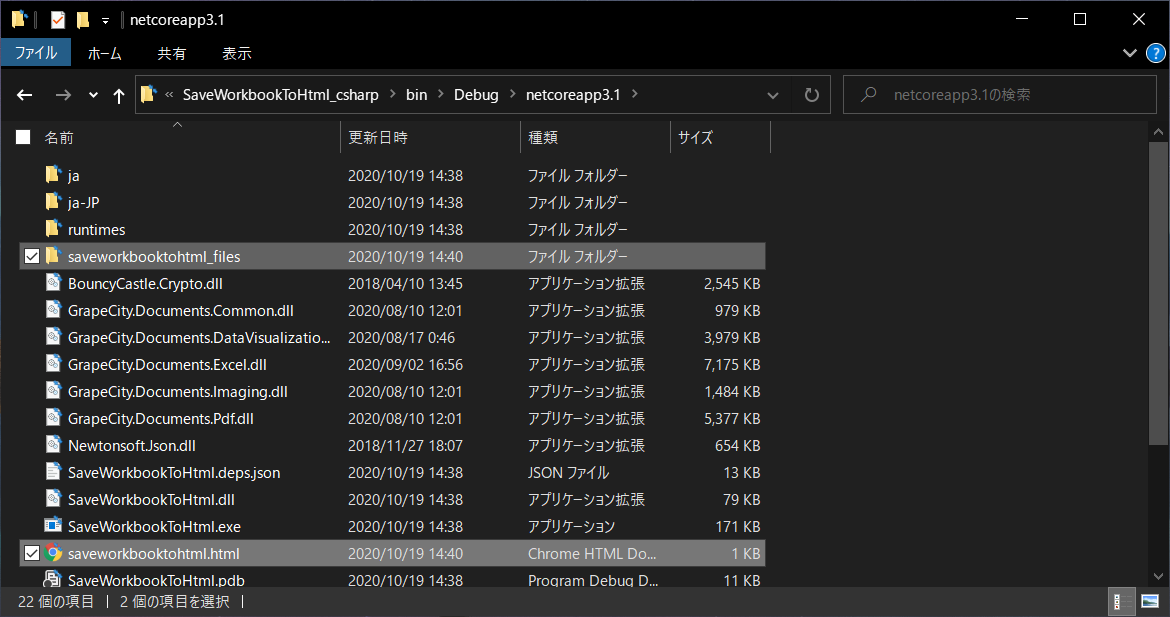This screenshot has height=617, width=1170.
Task: Expand the chevron after netcoreapp3.1 breadcrumb
Action: click(634, 95)
